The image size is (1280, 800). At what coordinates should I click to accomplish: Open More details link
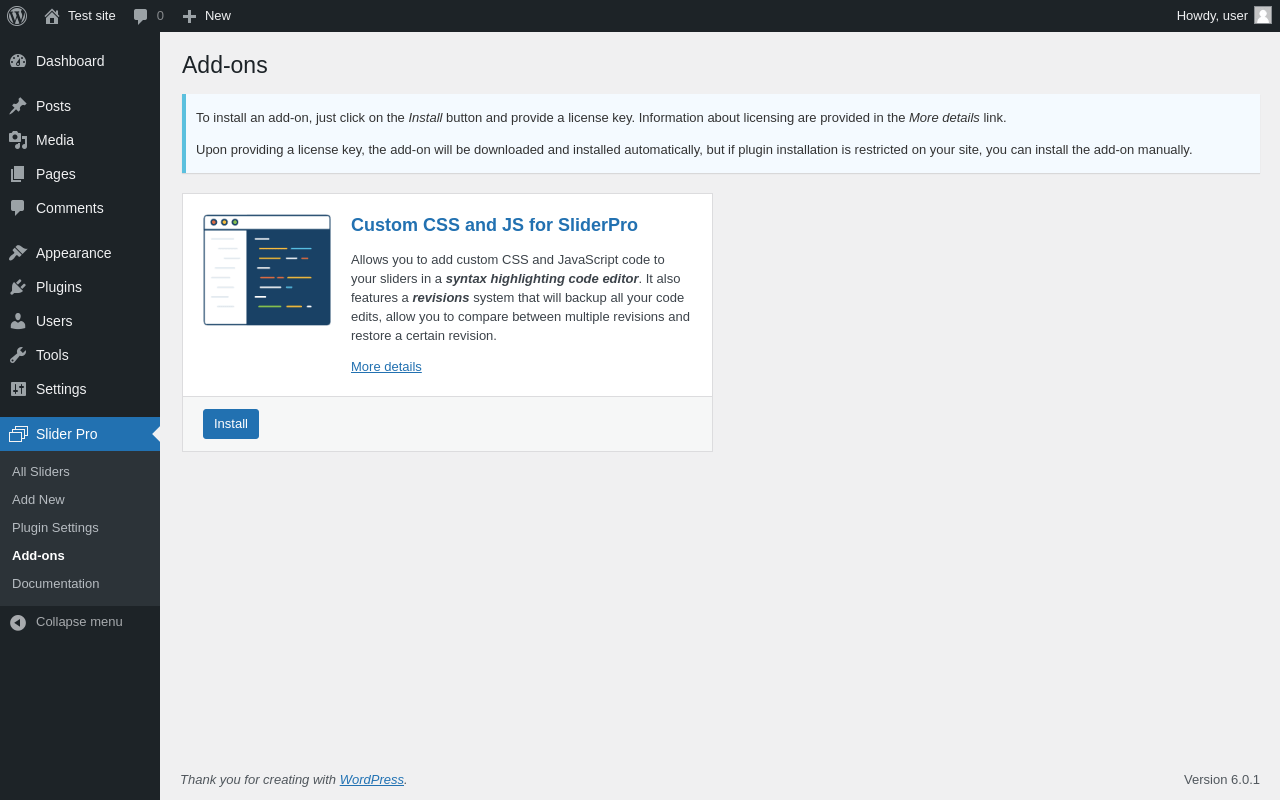[x=386, y=366]
